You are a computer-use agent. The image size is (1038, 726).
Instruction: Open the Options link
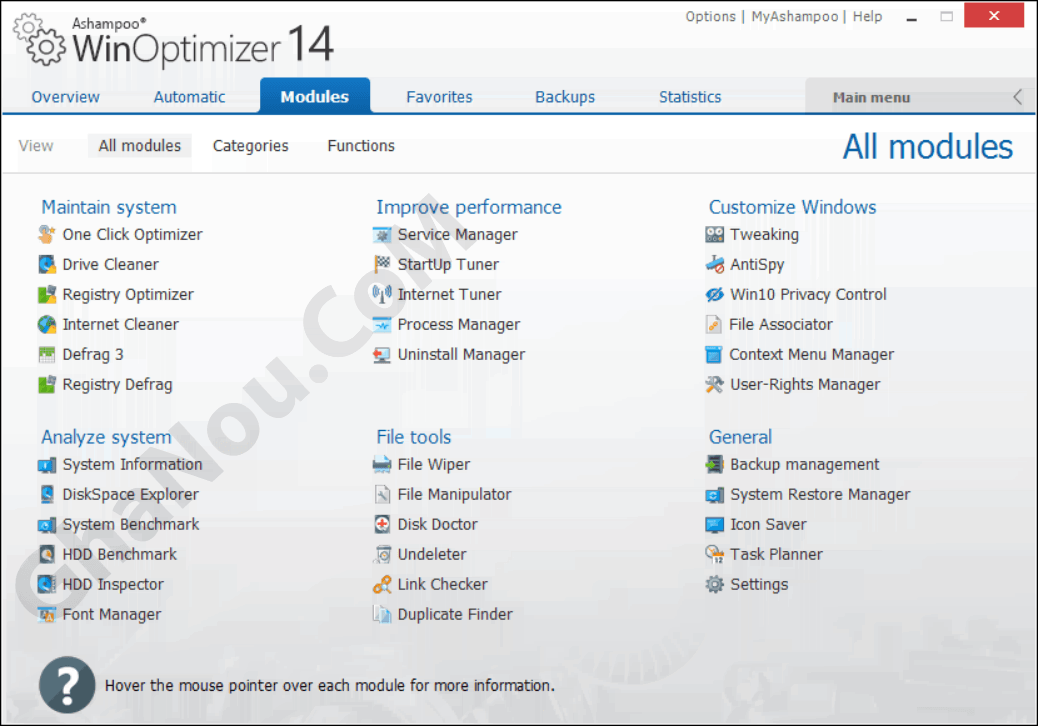[x=710, y=17]
